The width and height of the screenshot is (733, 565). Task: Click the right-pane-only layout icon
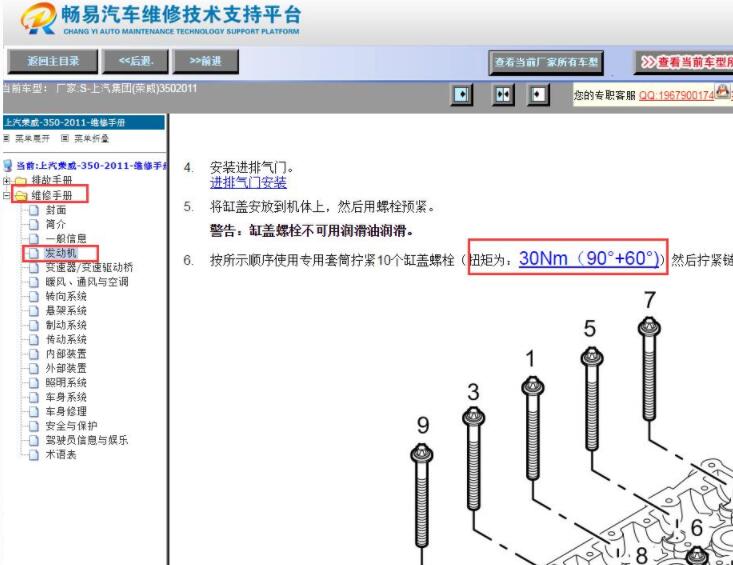point(538,95)
